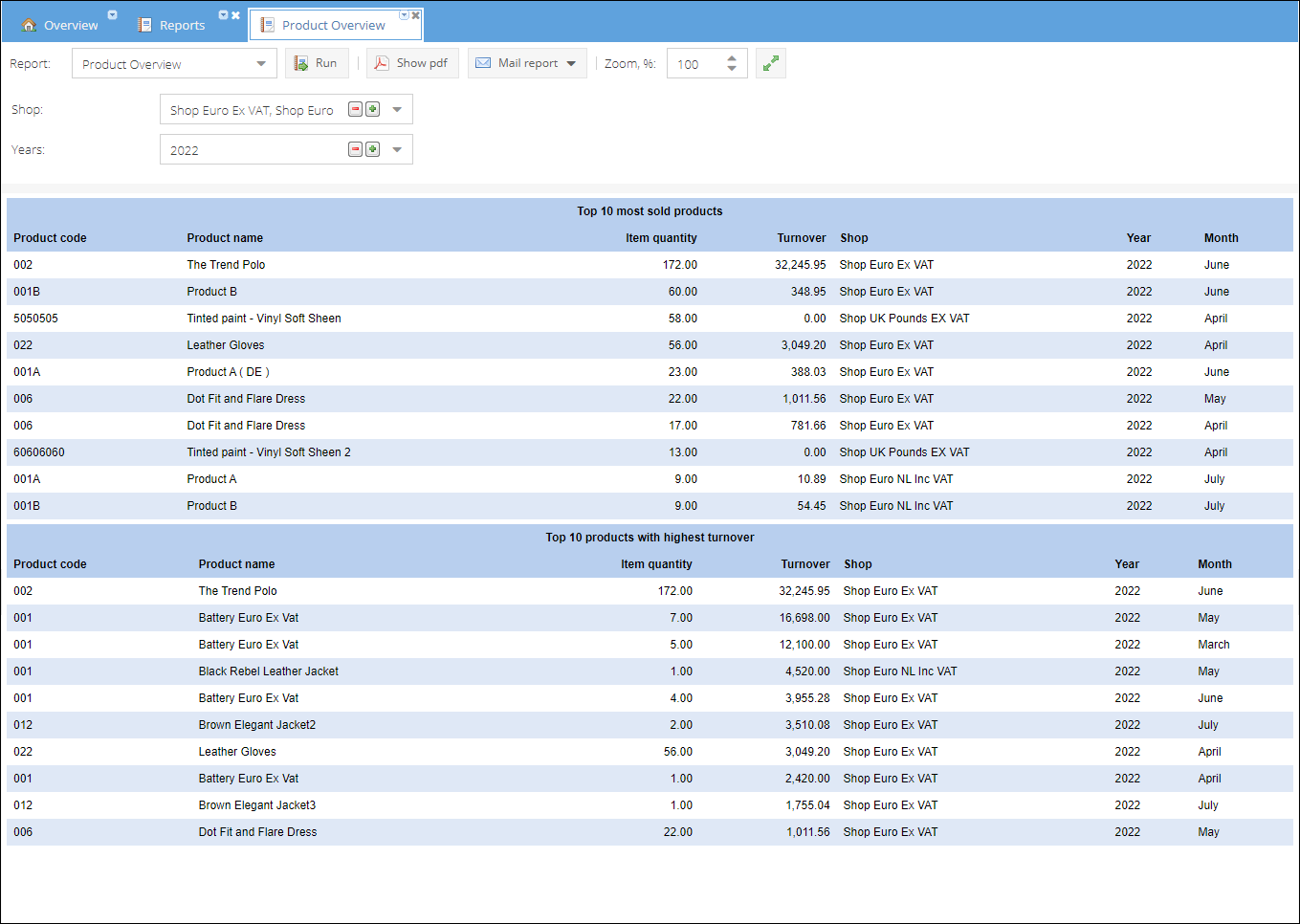
Task: Select all shops with the green plus icon
Action: tap(373, 109)
